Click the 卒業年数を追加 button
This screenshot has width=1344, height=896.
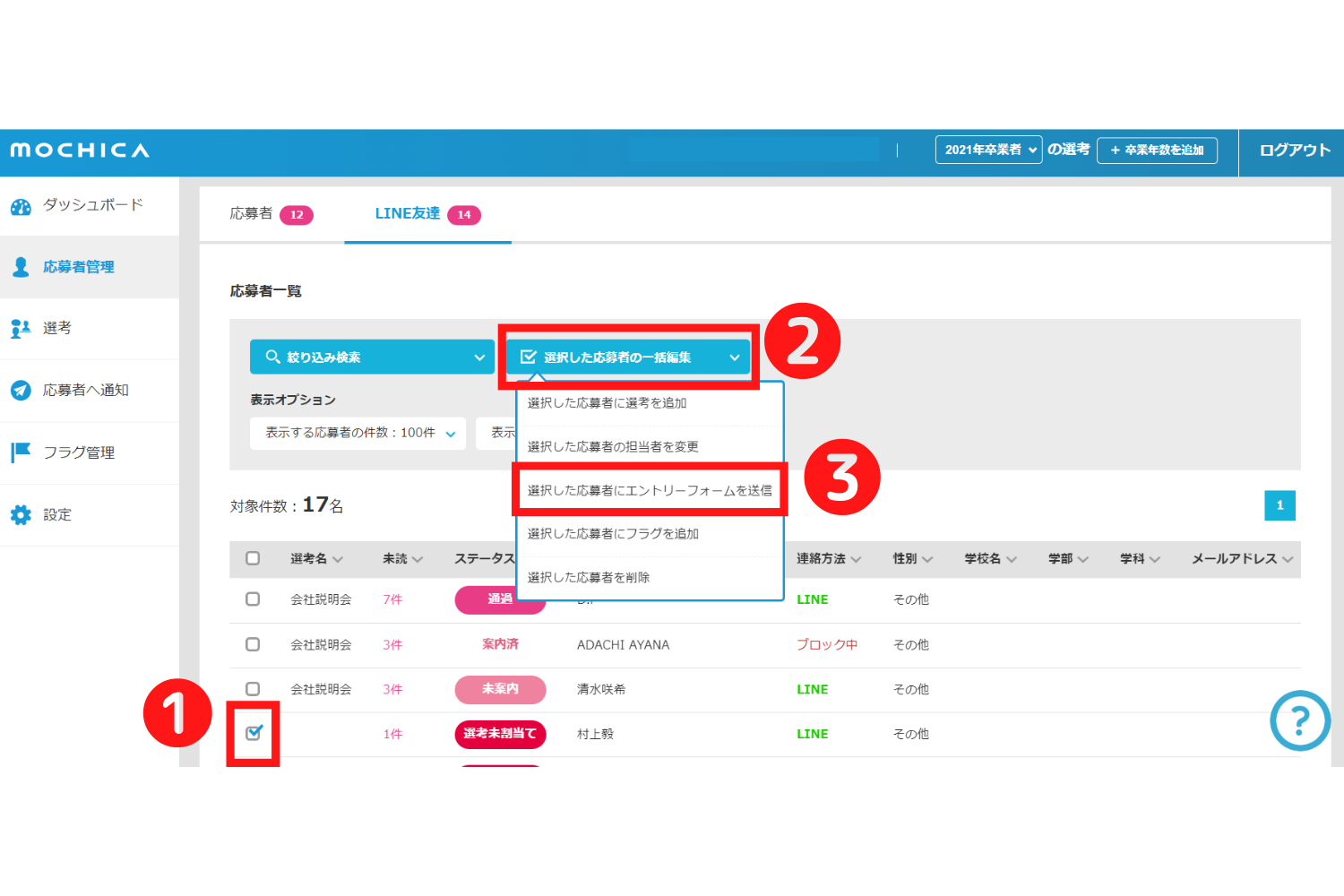point(1157,151)
